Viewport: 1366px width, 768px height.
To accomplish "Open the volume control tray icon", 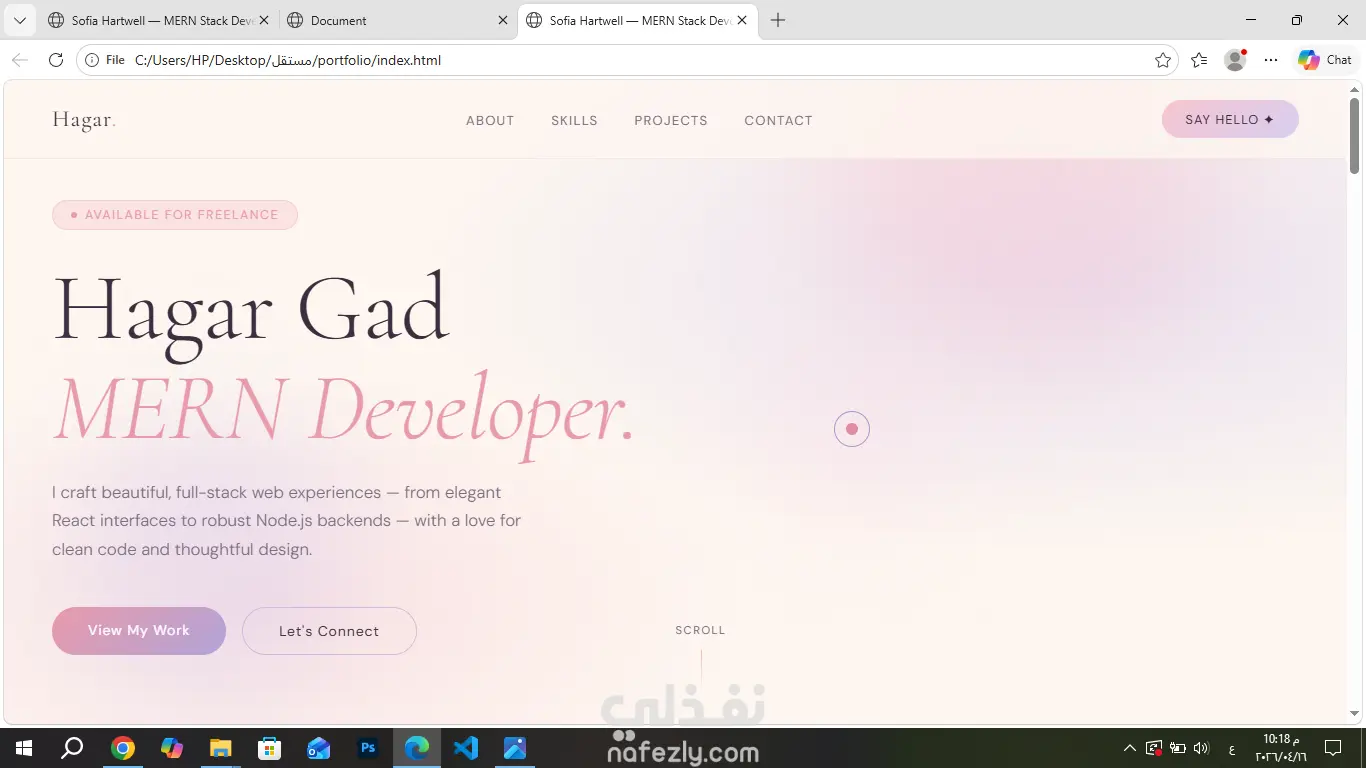I will click(x=1202, y=748).
